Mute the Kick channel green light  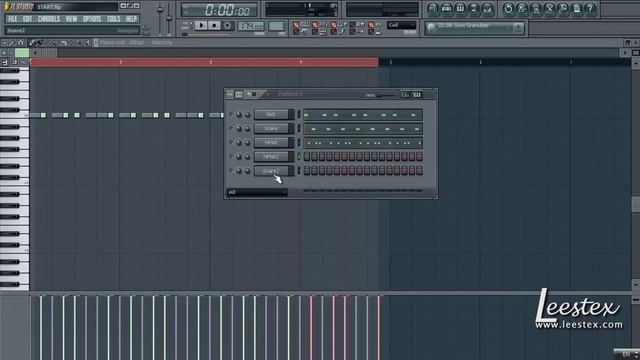(x=231, y=115)
